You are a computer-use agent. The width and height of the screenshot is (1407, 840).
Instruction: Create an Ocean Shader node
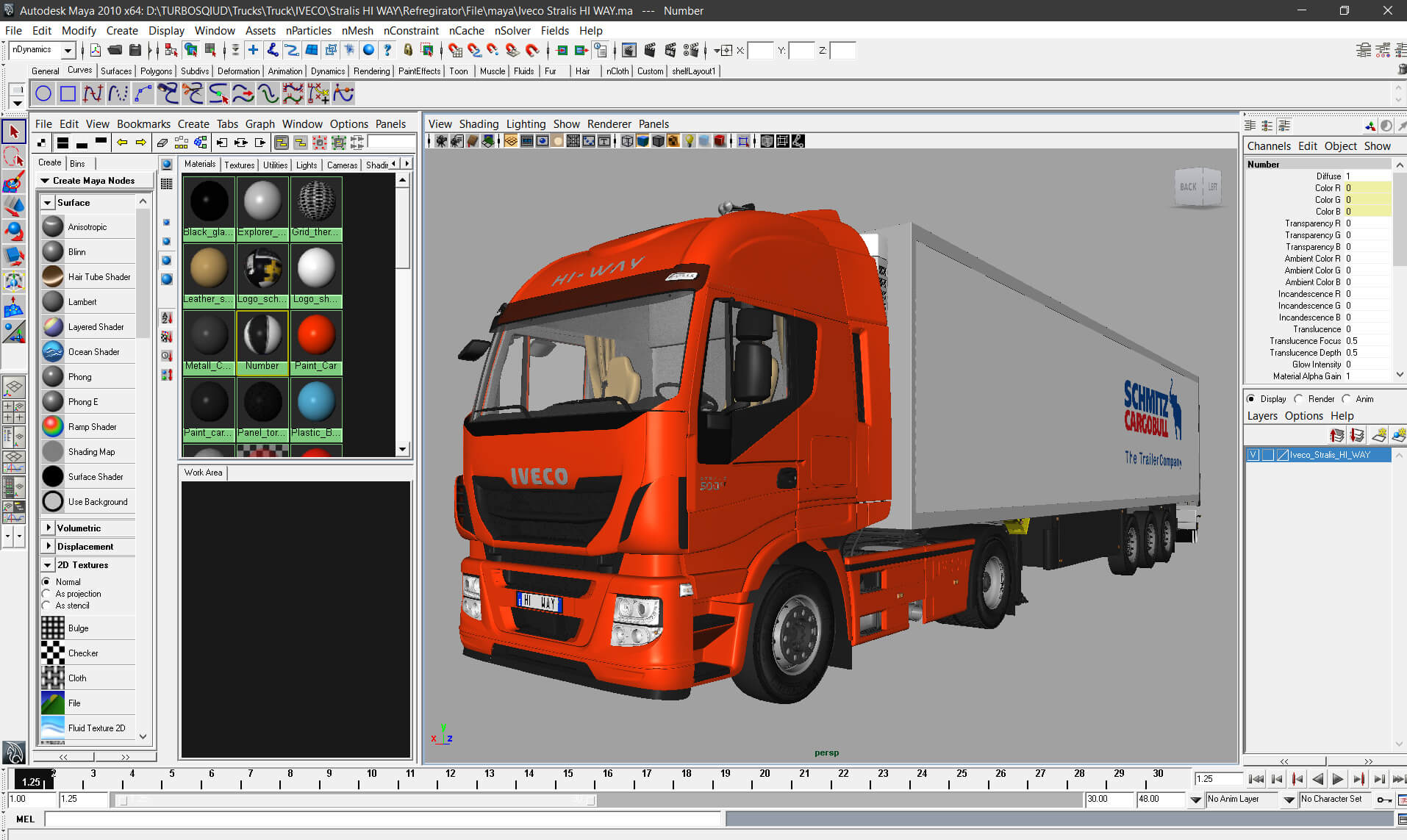click(88, 351)
